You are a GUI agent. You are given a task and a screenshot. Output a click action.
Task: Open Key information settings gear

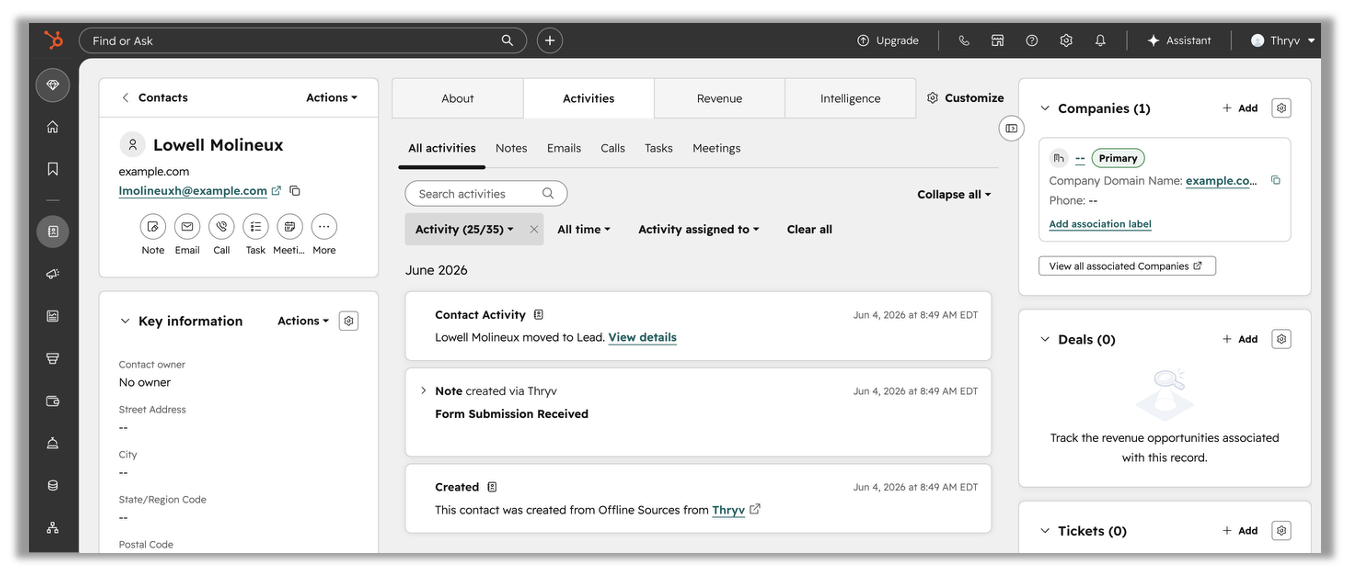[x=348, y=321]
